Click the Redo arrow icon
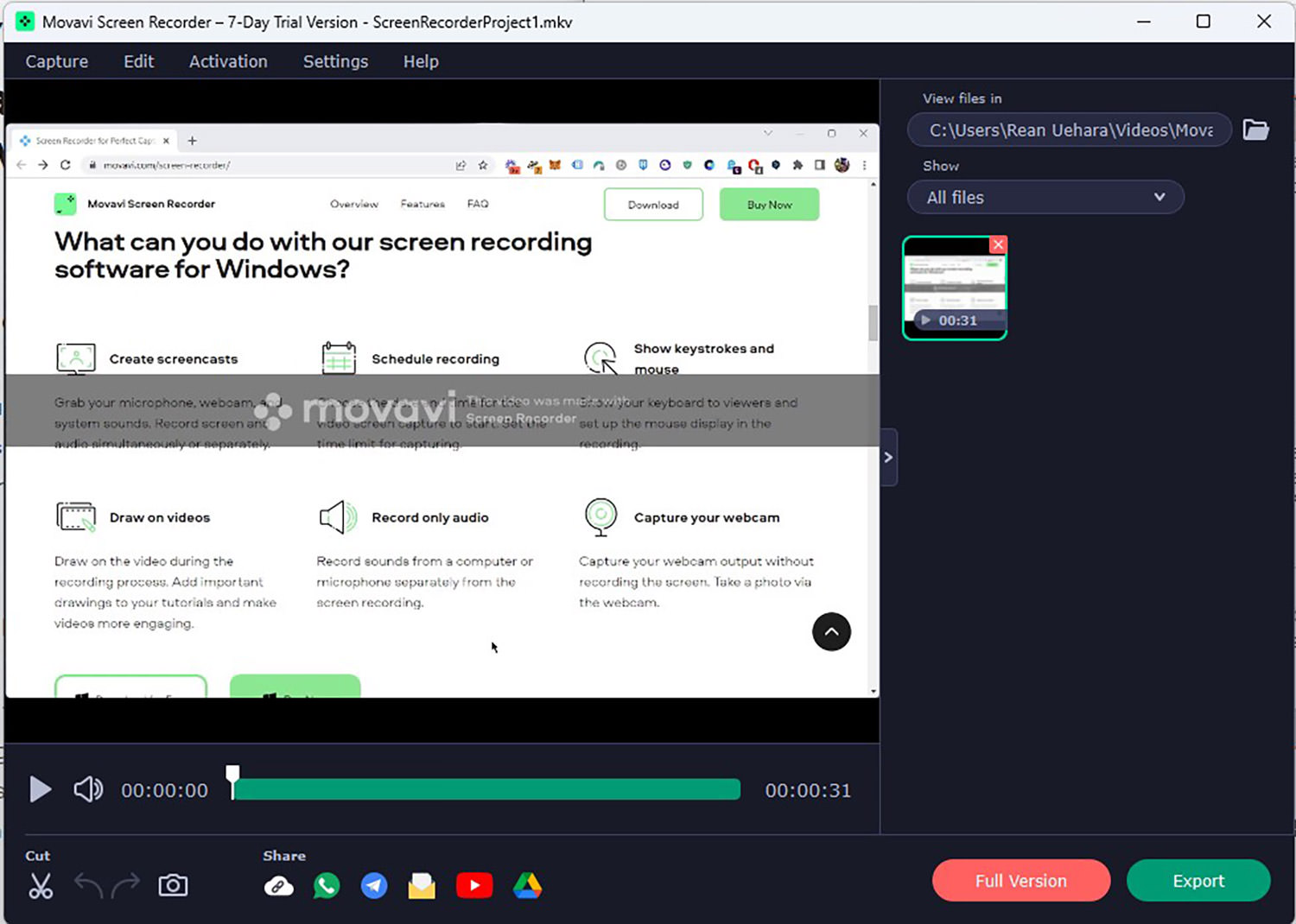 point(126,885)
